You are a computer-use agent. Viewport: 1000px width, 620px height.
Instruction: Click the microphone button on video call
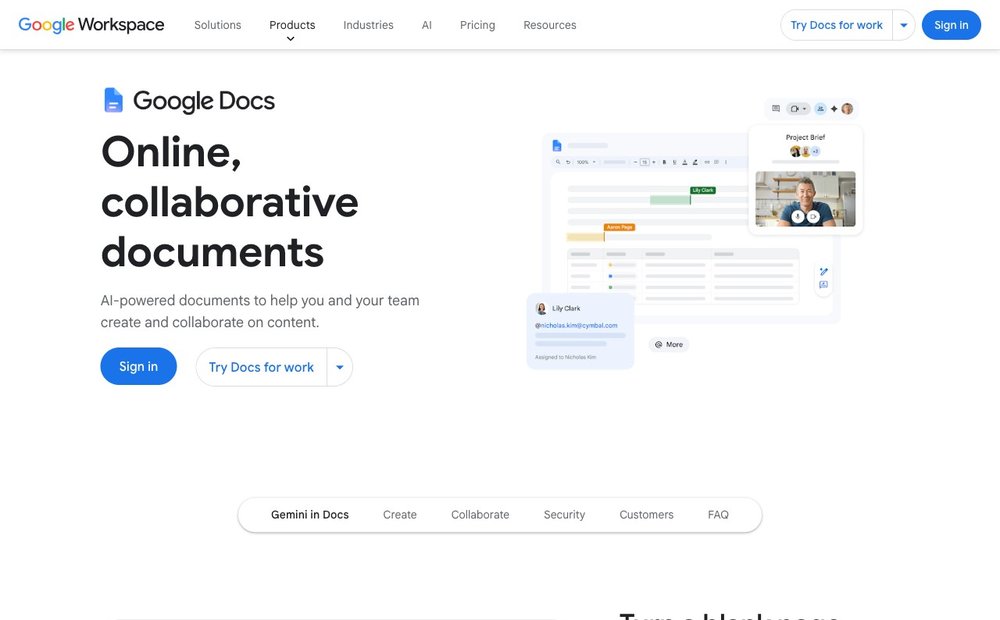(x=797, y=217)
